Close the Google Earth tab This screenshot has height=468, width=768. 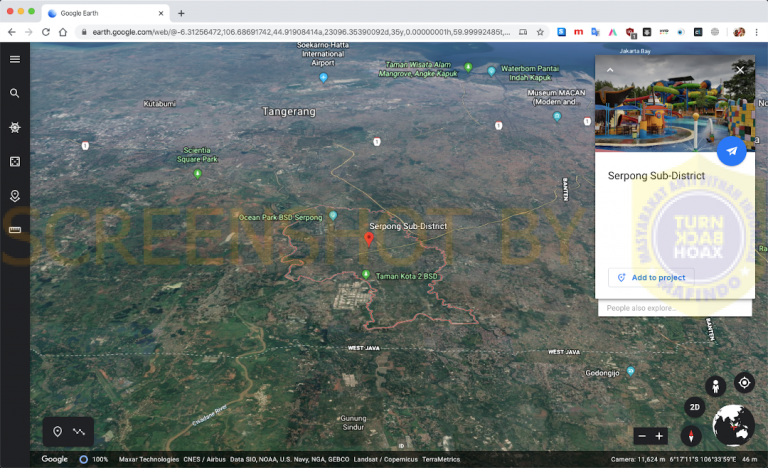coord(161,13)
